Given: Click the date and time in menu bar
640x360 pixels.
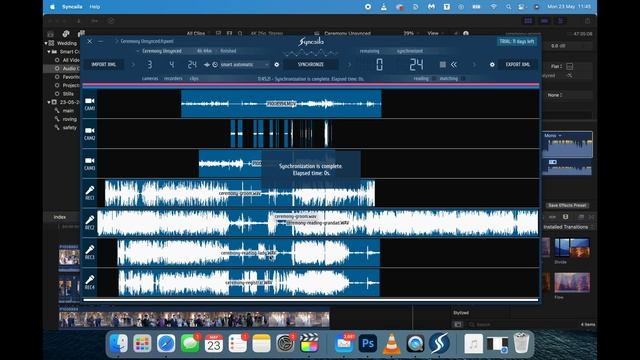Looking at the screenshot, I should point(569,7).
